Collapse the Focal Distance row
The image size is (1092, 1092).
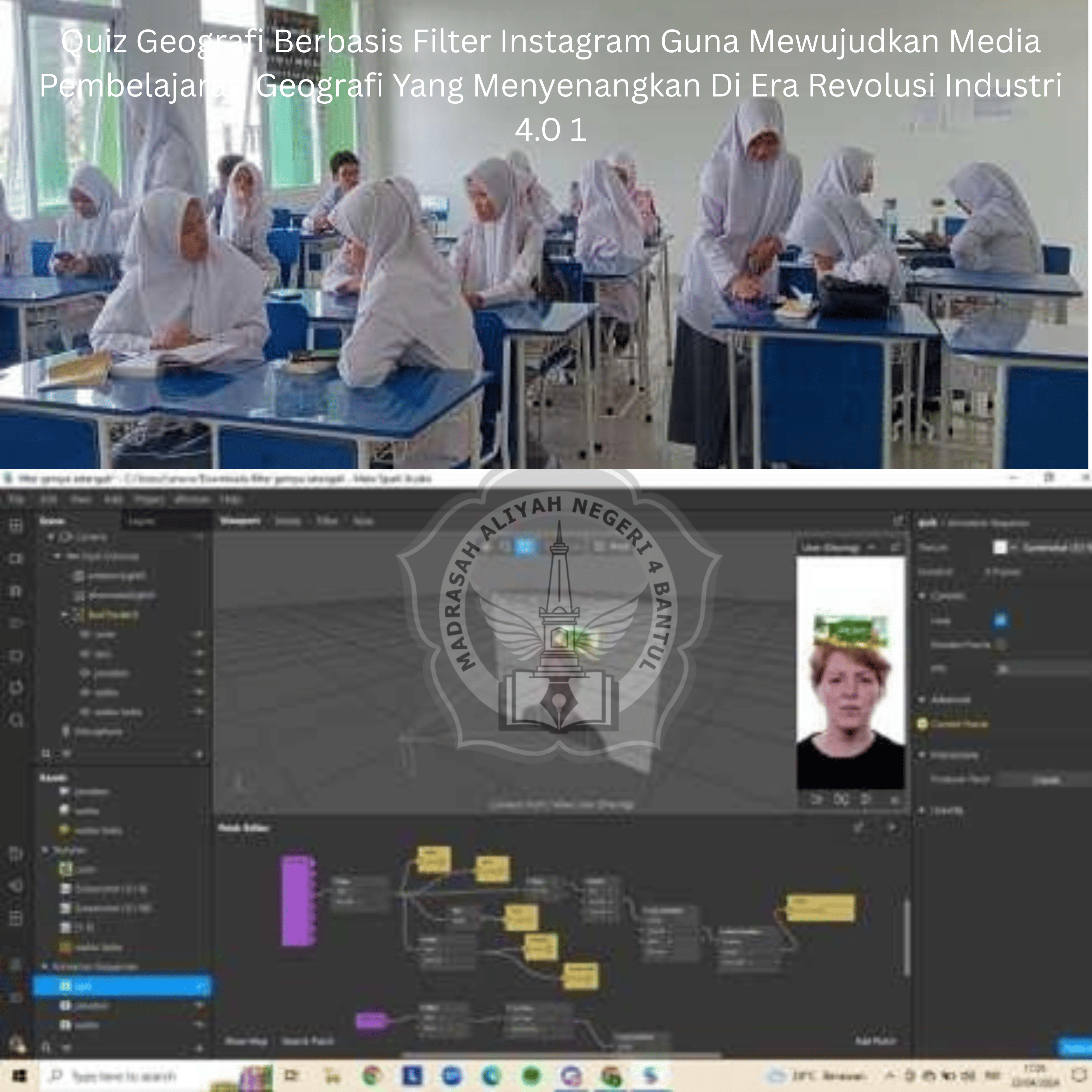(57, 556)
